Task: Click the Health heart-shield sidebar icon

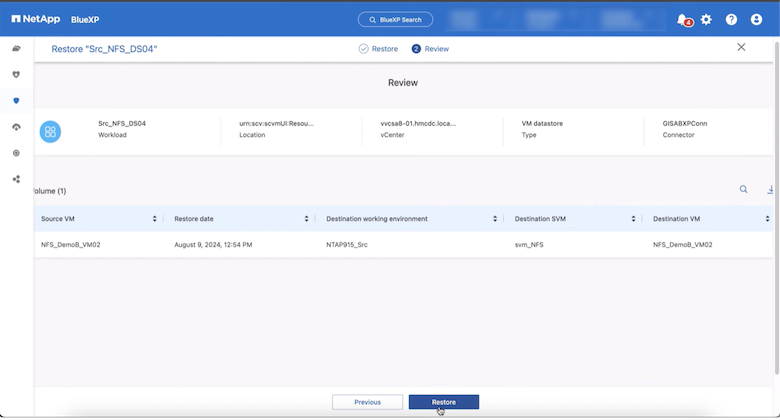Action: (x=16, y=74)
